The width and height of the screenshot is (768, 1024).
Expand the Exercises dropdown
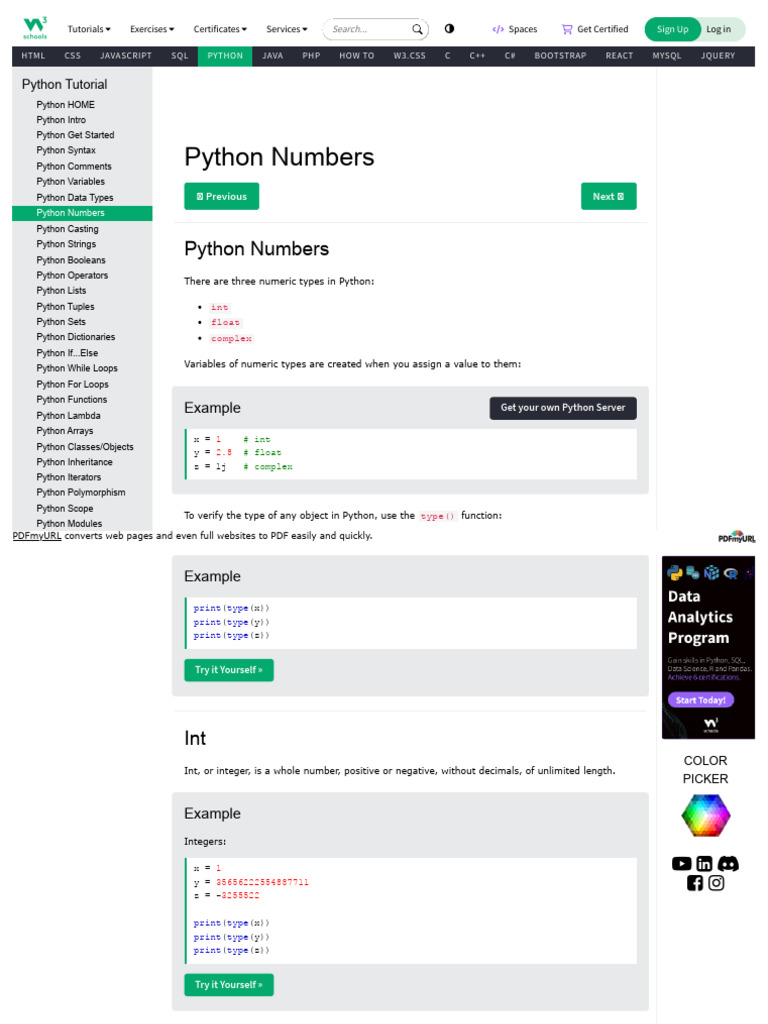click(152, 29)
